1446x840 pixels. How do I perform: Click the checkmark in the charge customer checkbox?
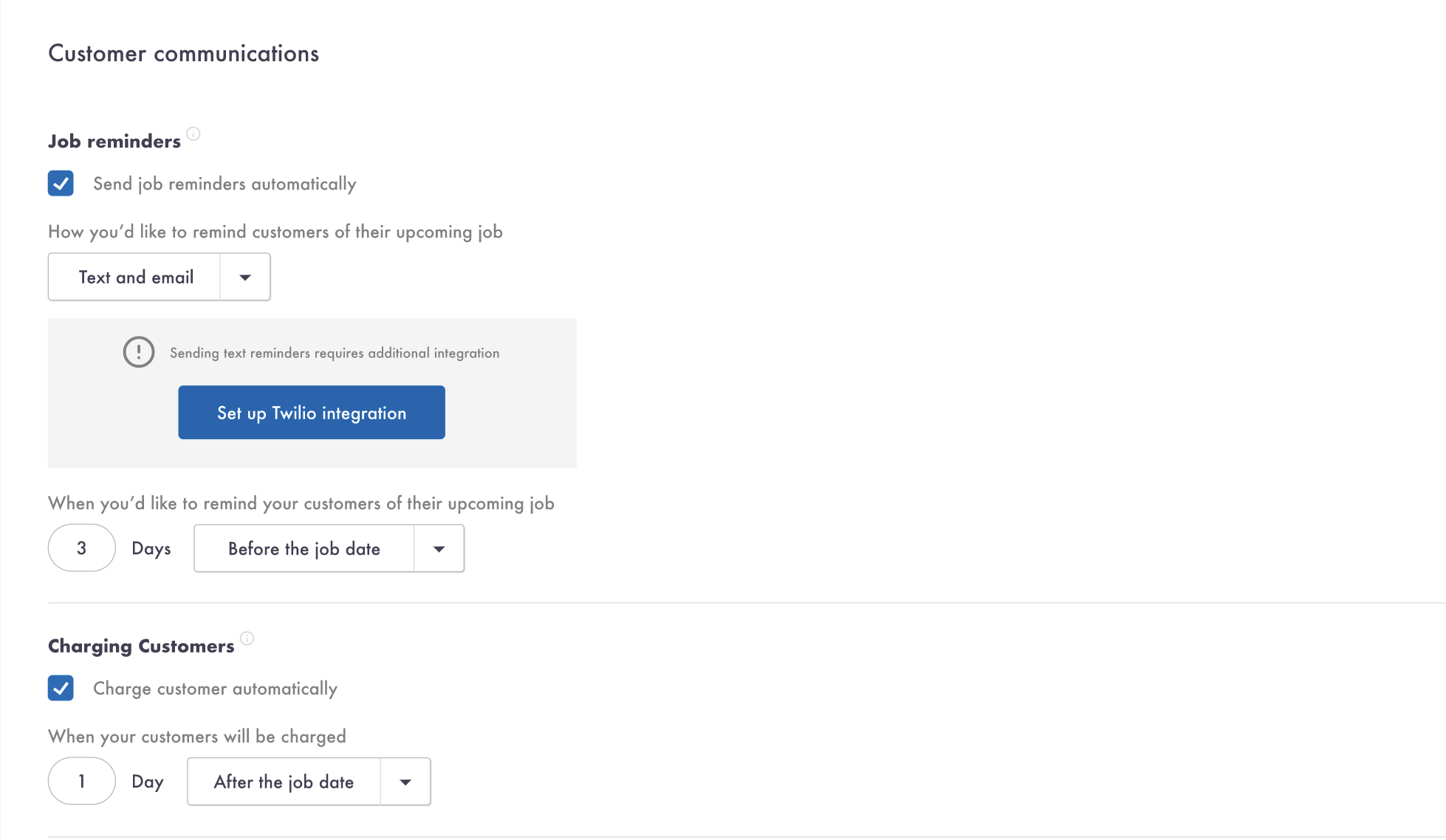(x=61, y=689)
